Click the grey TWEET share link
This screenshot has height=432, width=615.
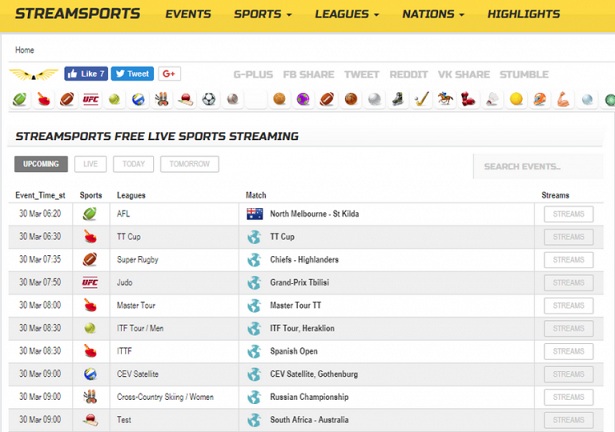(x=362, y=75)
